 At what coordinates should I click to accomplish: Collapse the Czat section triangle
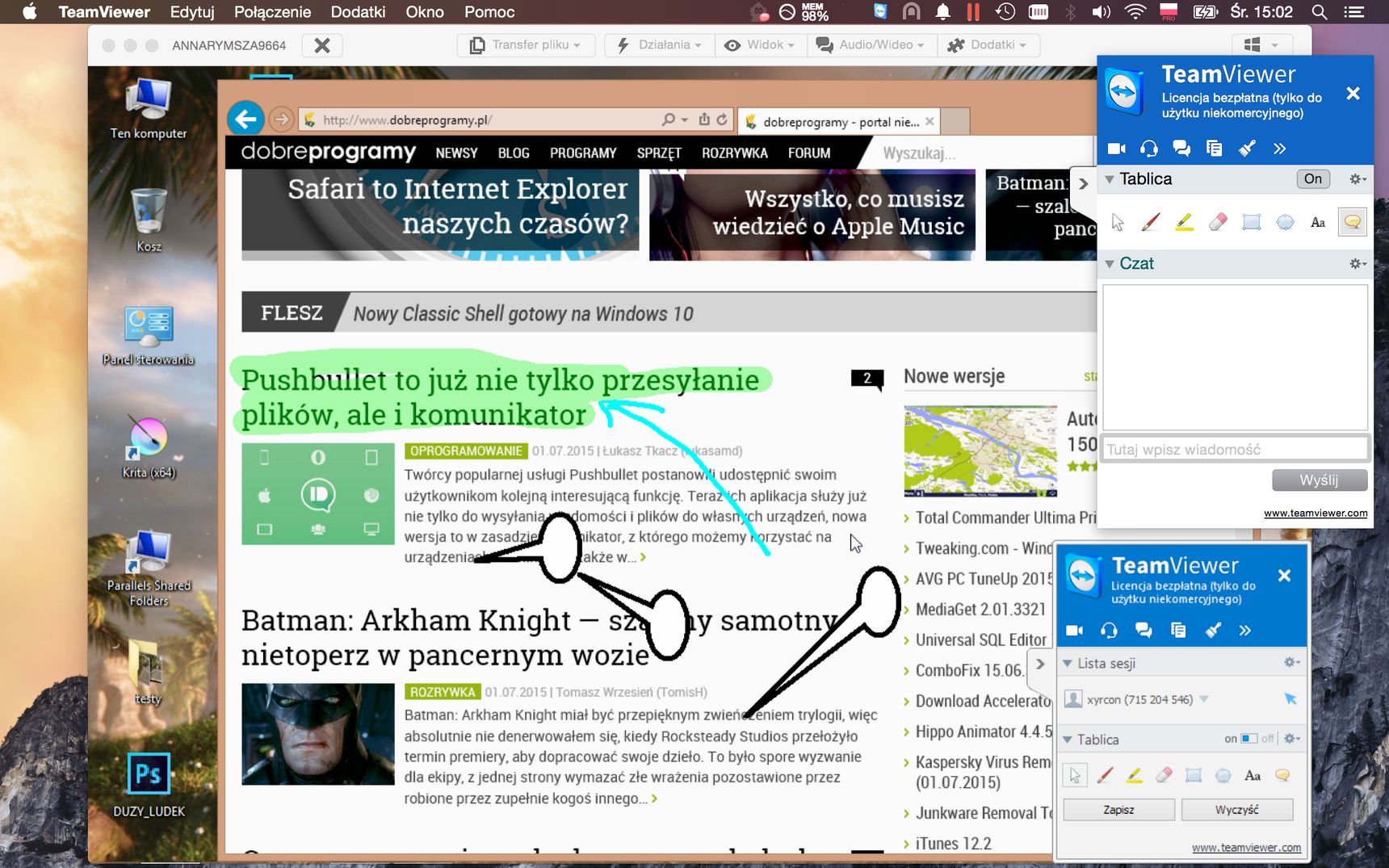click(x=1110, y=264)
